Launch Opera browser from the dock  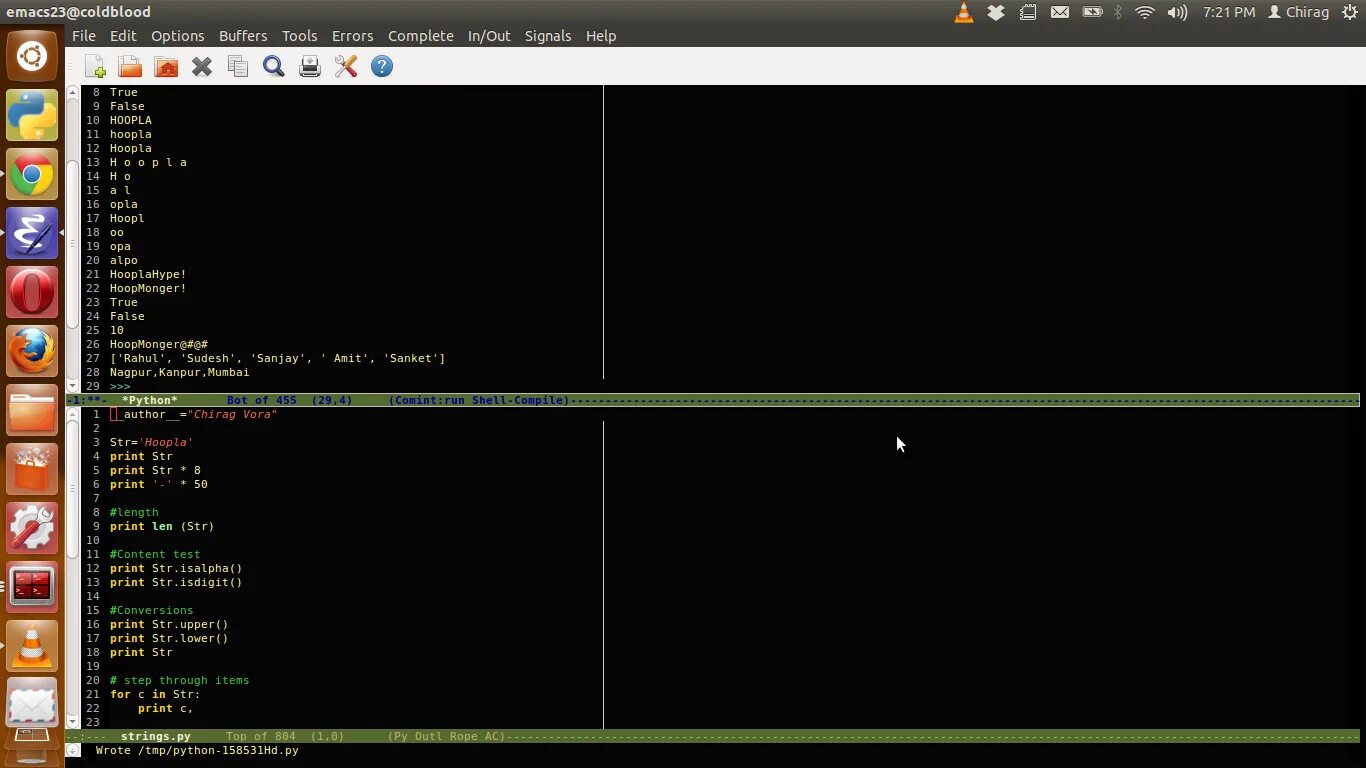pos(32,293)
